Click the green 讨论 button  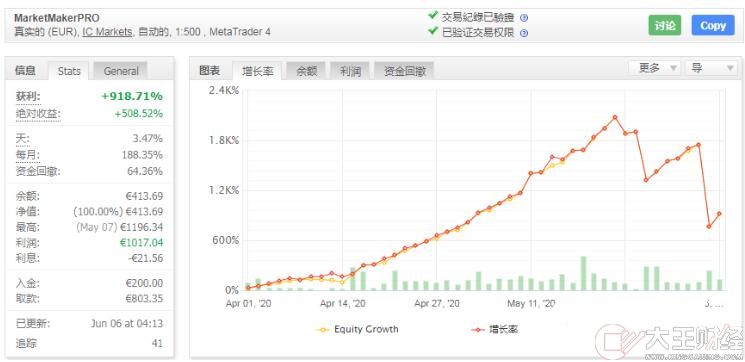[x=665, y=26]
